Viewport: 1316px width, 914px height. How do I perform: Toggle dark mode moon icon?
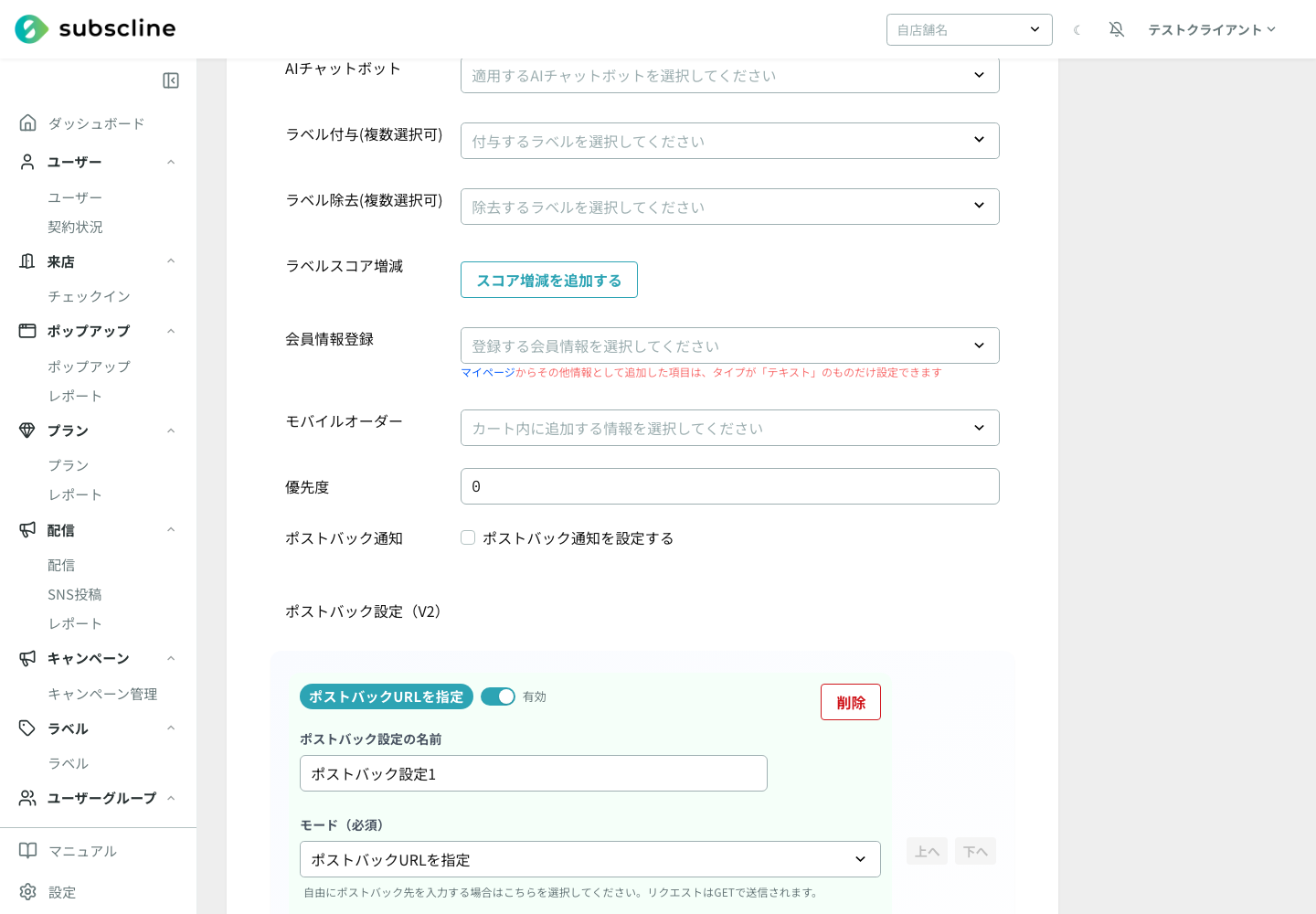1077,30
